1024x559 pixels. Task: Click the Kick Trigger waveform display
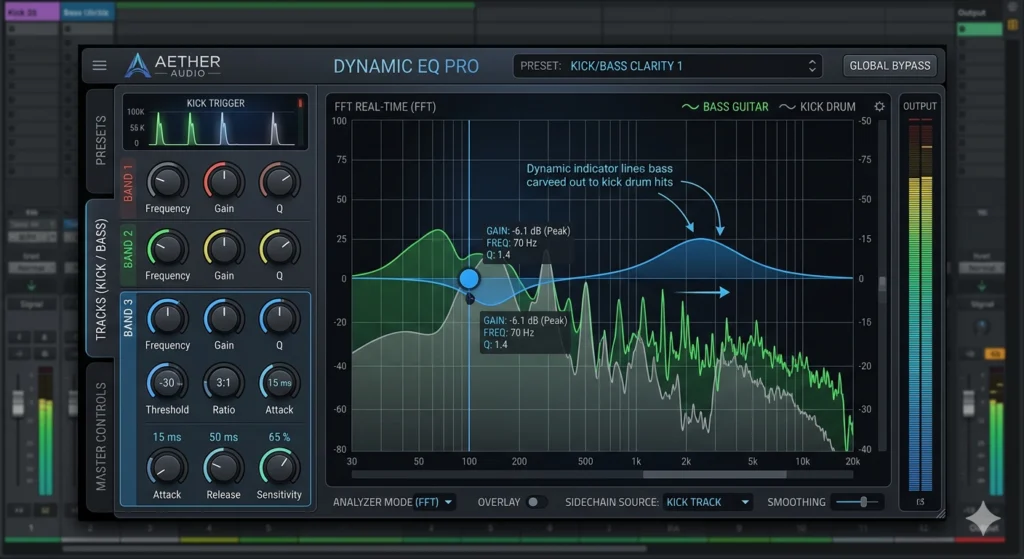point(215,122)
